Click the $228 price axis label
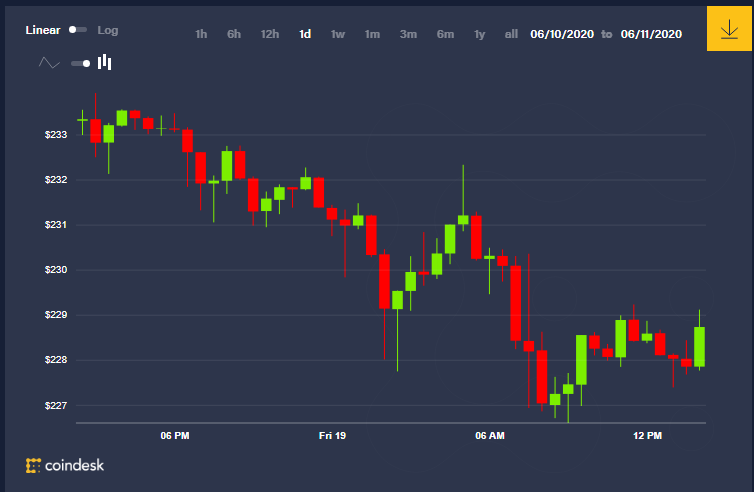The width and height of the screenshot is (754, 492). pyautogui.click(x=56, y=360)
